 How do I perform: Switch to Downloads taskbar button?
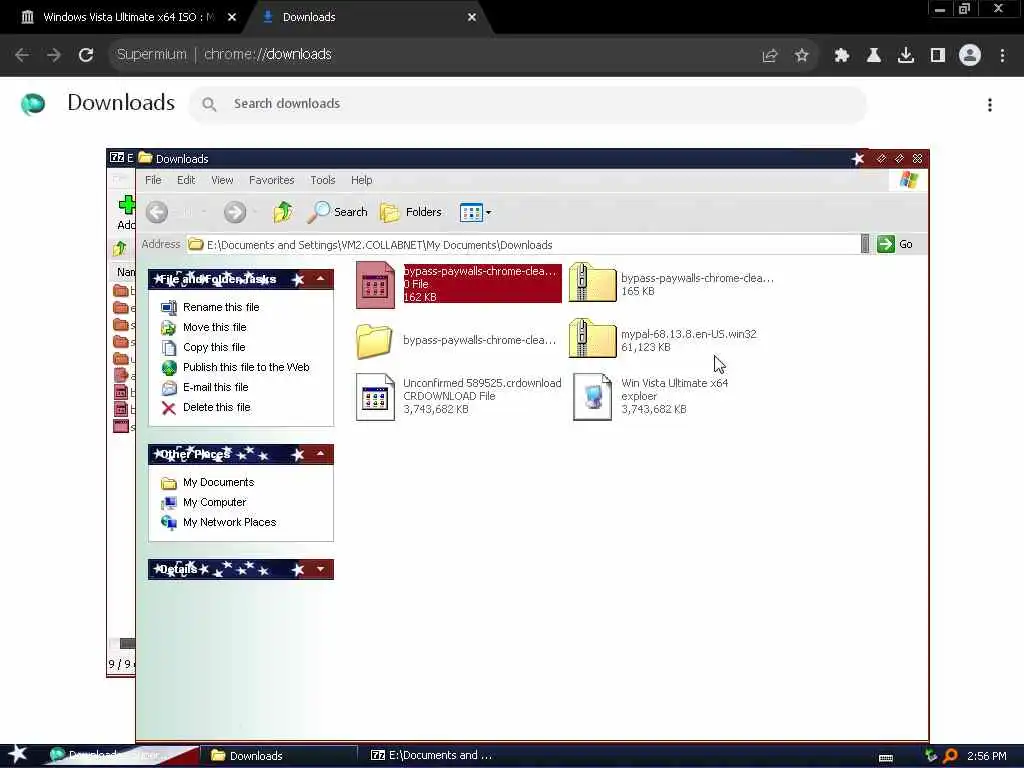point(279,756)
